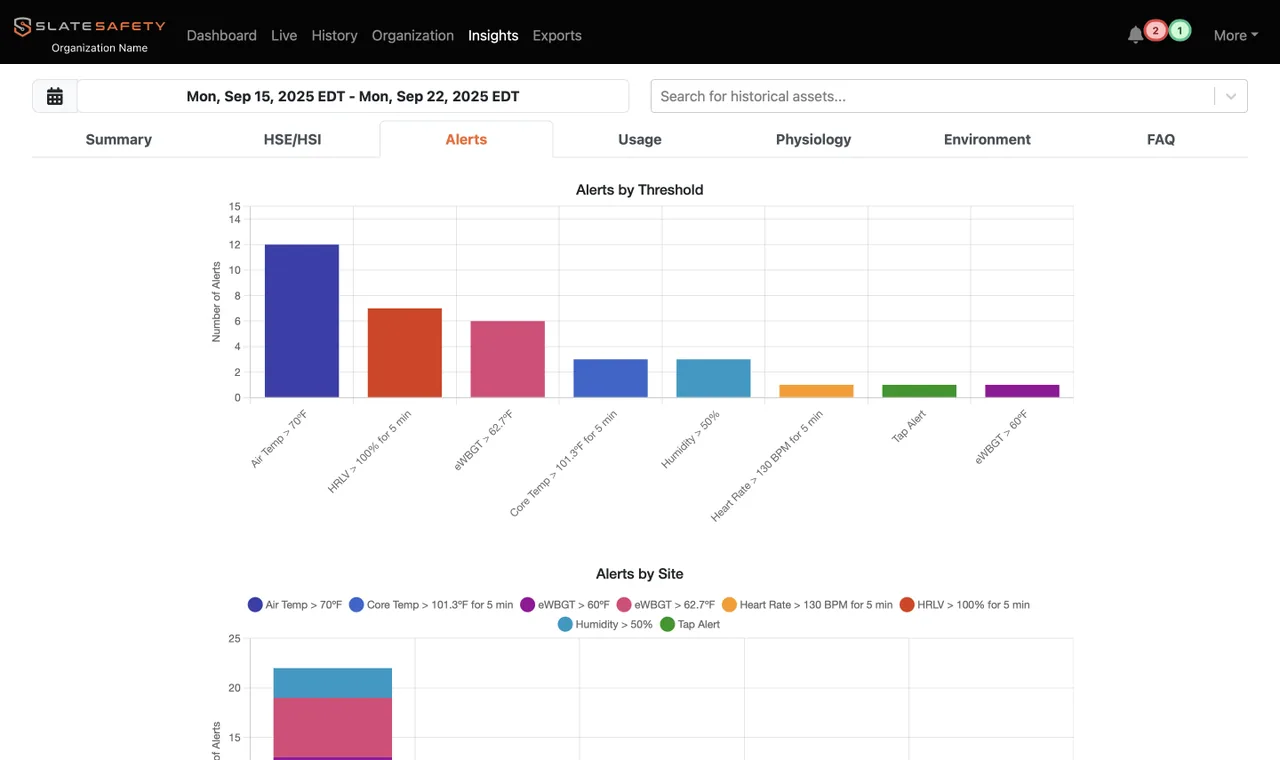
Task: Click the green notification count badge
Action: tap(1180, 31)
